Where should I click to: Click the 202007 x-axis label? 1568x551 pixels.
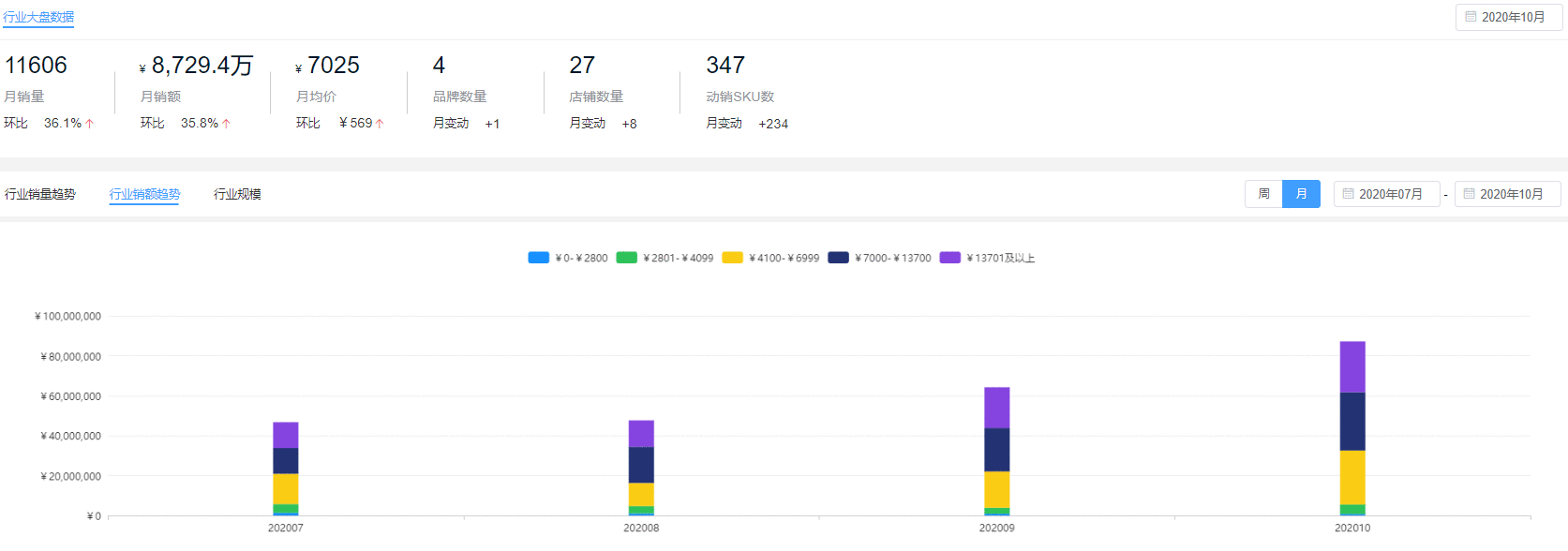pyautogui.click(x=286, y=528)
